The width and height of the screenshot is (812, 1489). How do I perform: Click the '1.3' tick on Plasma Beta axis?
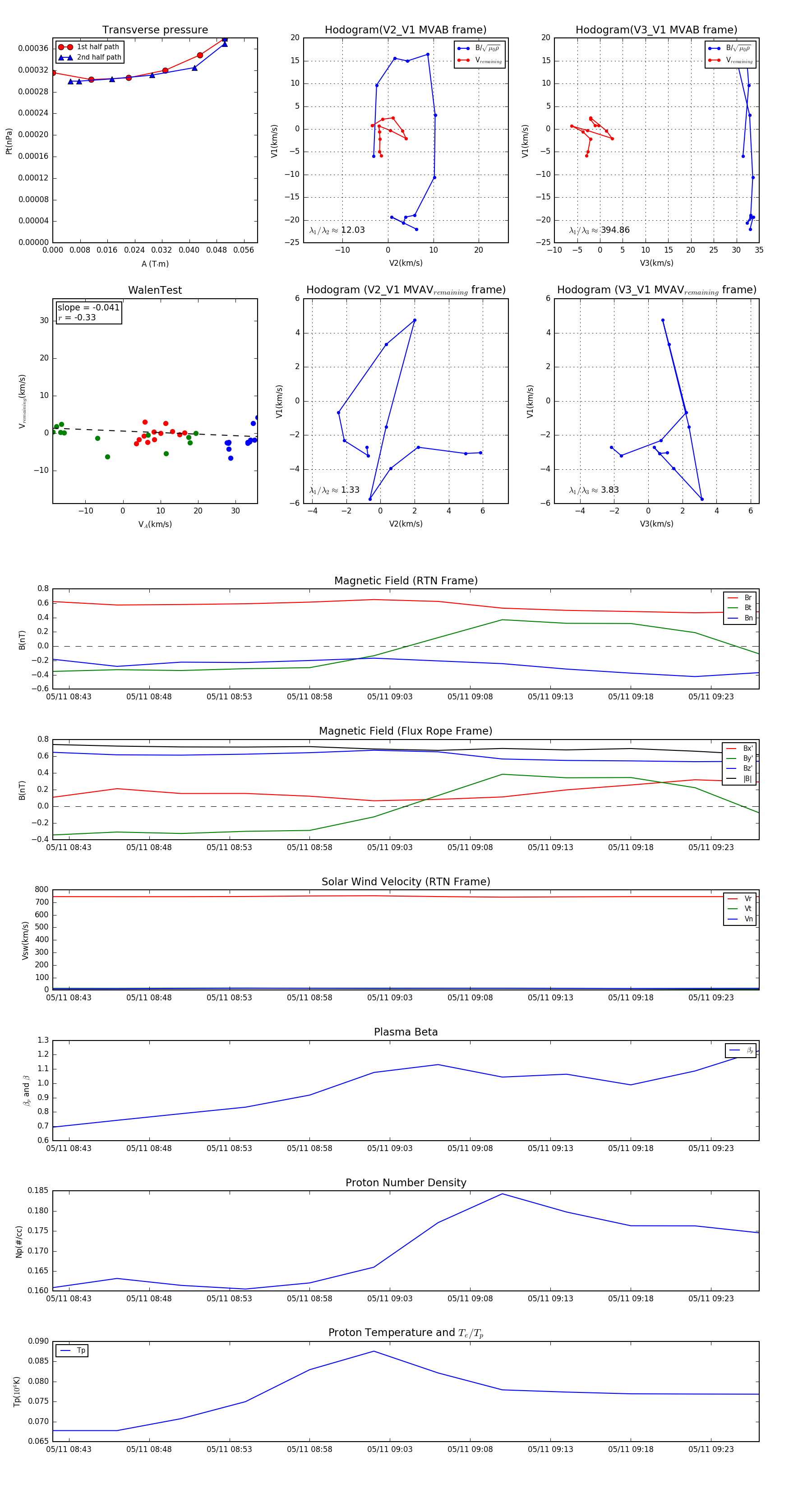click(43, 1040)
